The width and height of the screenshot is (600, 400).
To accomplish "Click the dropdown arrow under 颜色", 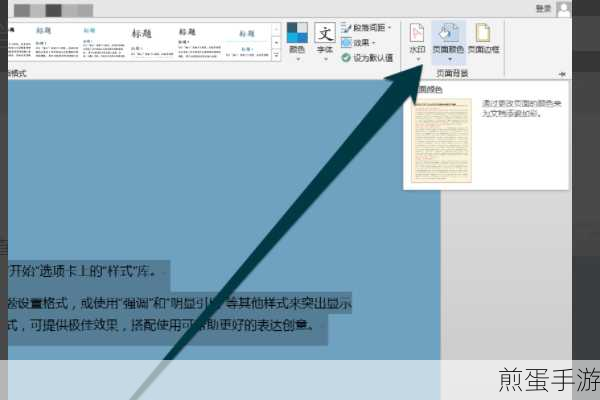I will (297, 59).
